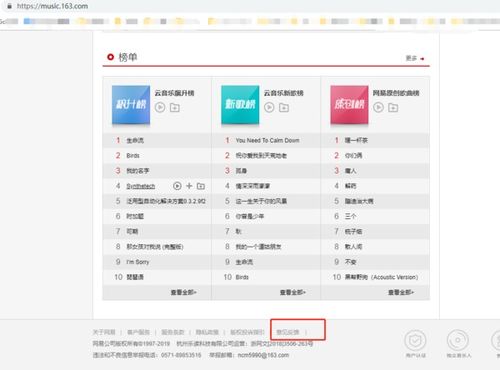Select 三个 at rank 6 in 原创榜
This screenshot has width=500, height=370.
click(x=350, y=216)
